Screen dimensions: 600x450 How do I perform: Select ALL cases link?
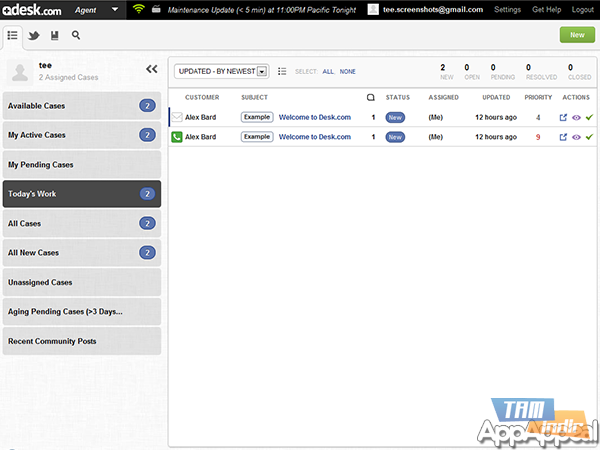328,72
